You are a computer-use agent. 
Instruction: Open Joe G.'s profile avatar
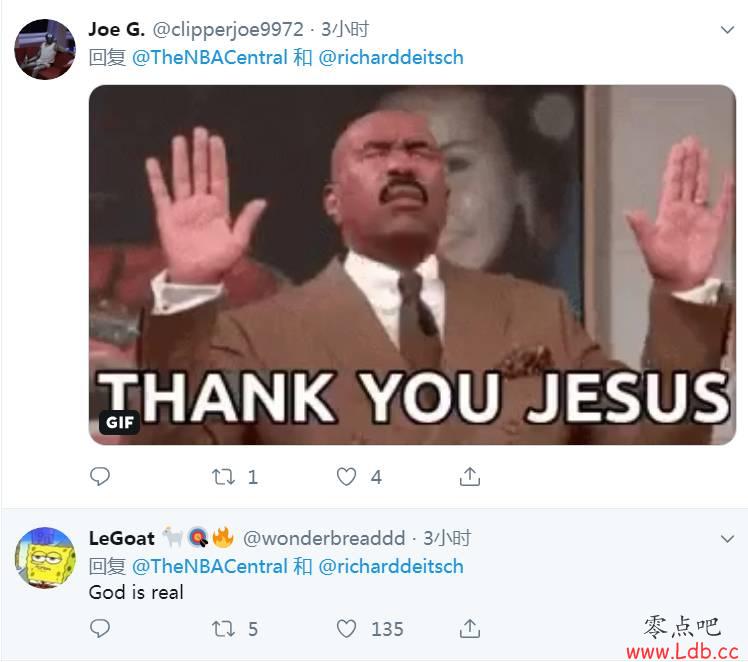pyautogui.click(x=45, y=49)
